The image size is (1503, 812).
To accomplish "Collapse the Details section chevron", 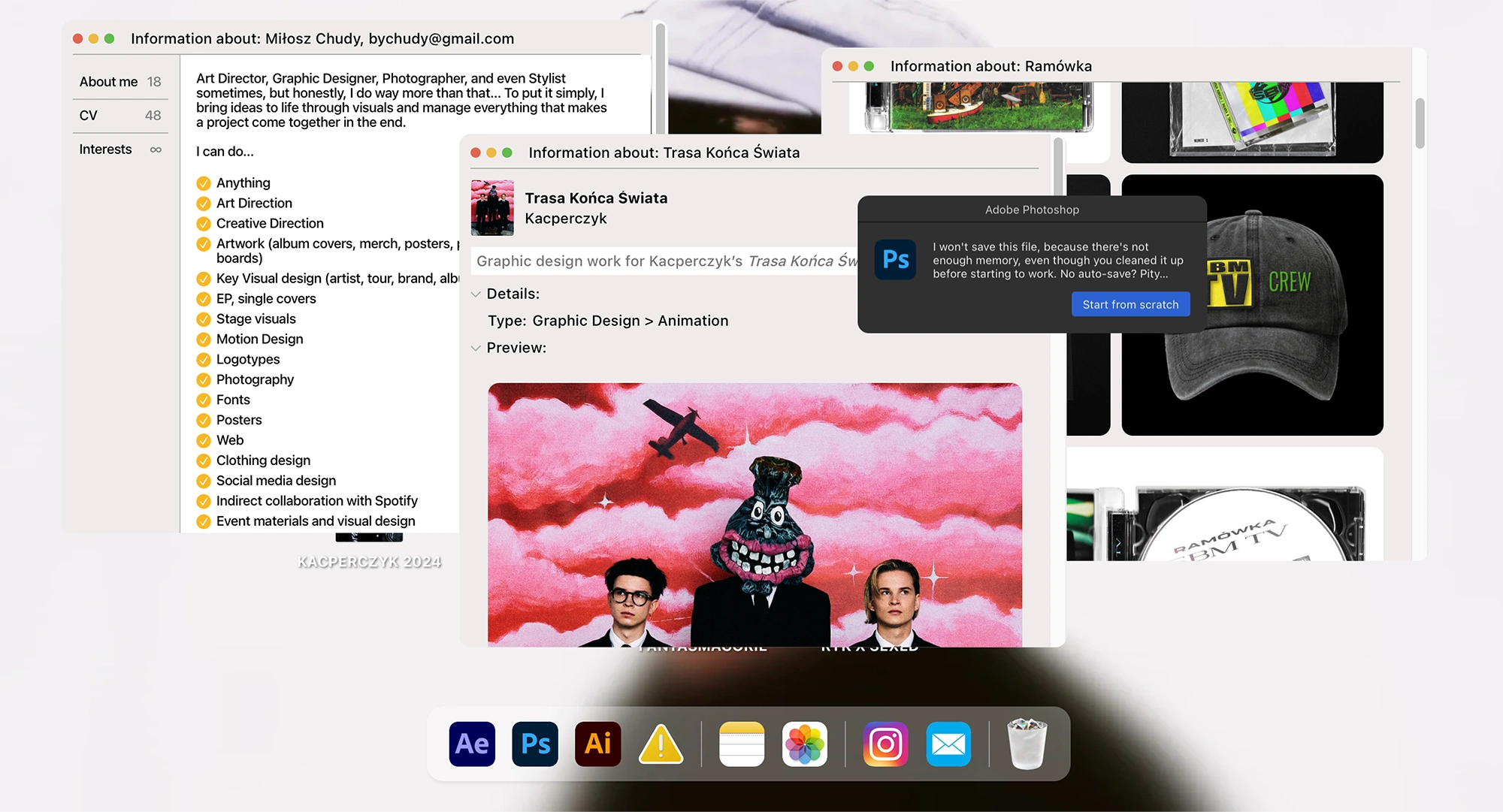I will [x=476, y=294].
